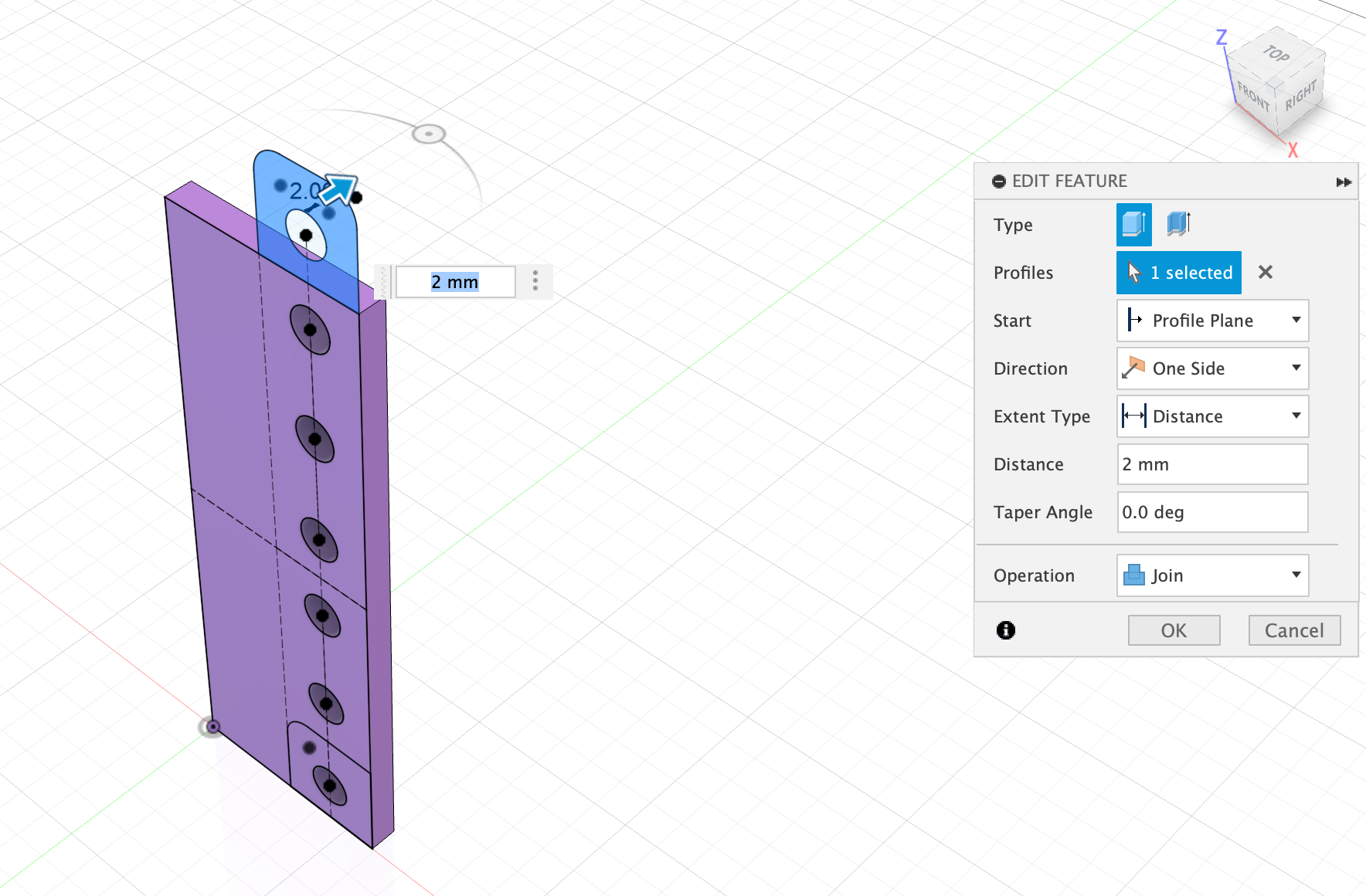Open the info icon in dialog
Viewport: 1366px width, 896px height.
tap(1005, 630)
